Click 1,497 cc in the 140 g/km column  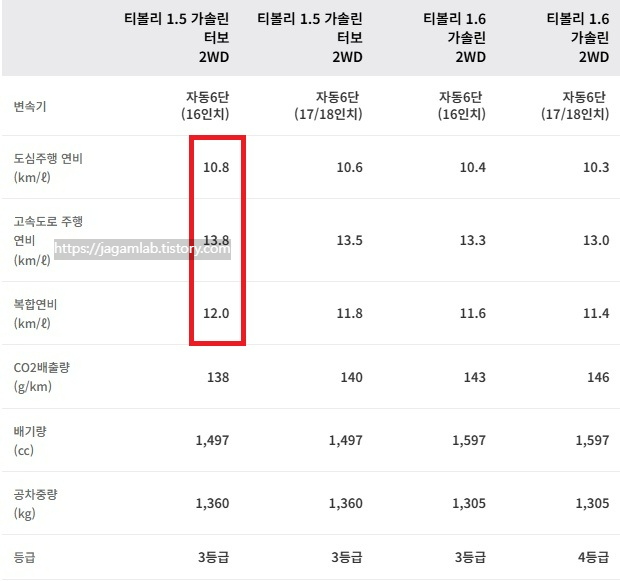pyautogui.click(x=346, y=441)
